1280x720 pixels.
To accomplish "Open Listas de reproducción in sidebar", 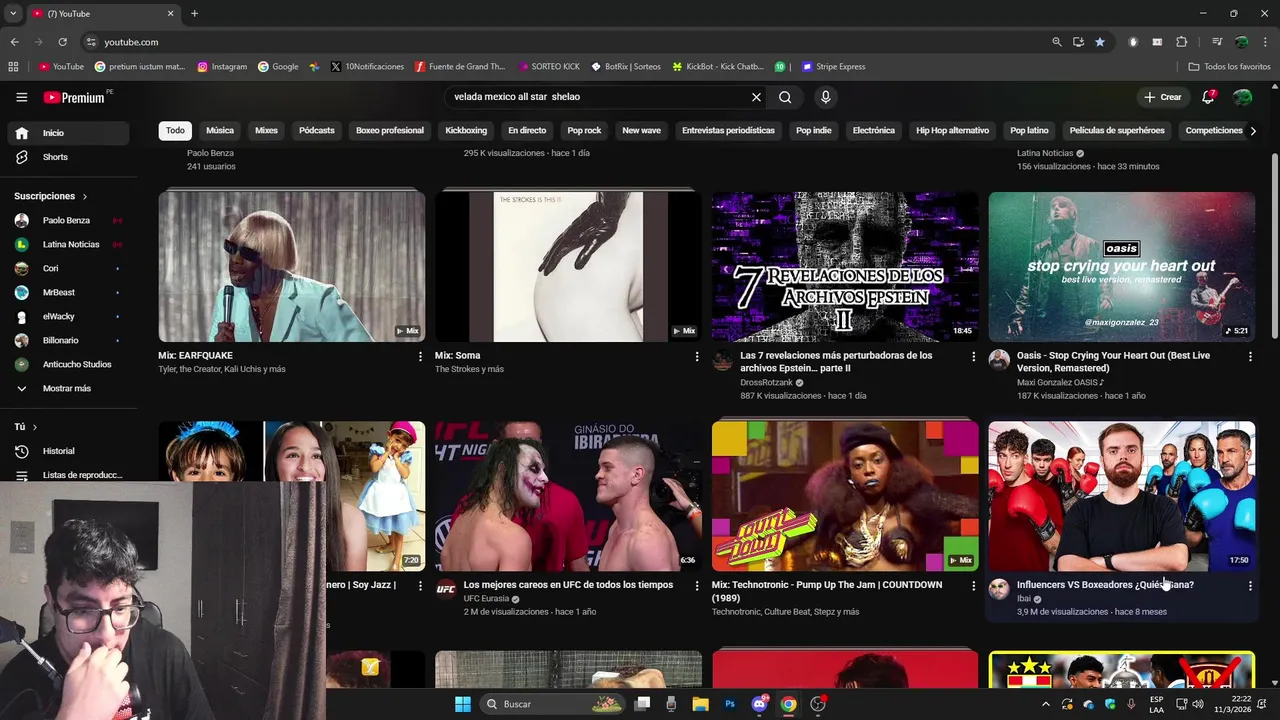I will [x=68, y=475].
